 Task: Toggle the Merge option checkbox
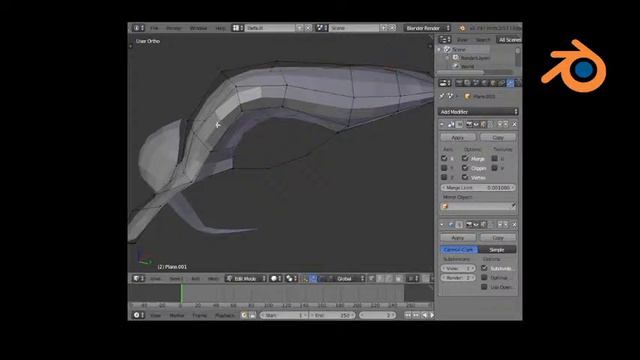click(465, 158)
